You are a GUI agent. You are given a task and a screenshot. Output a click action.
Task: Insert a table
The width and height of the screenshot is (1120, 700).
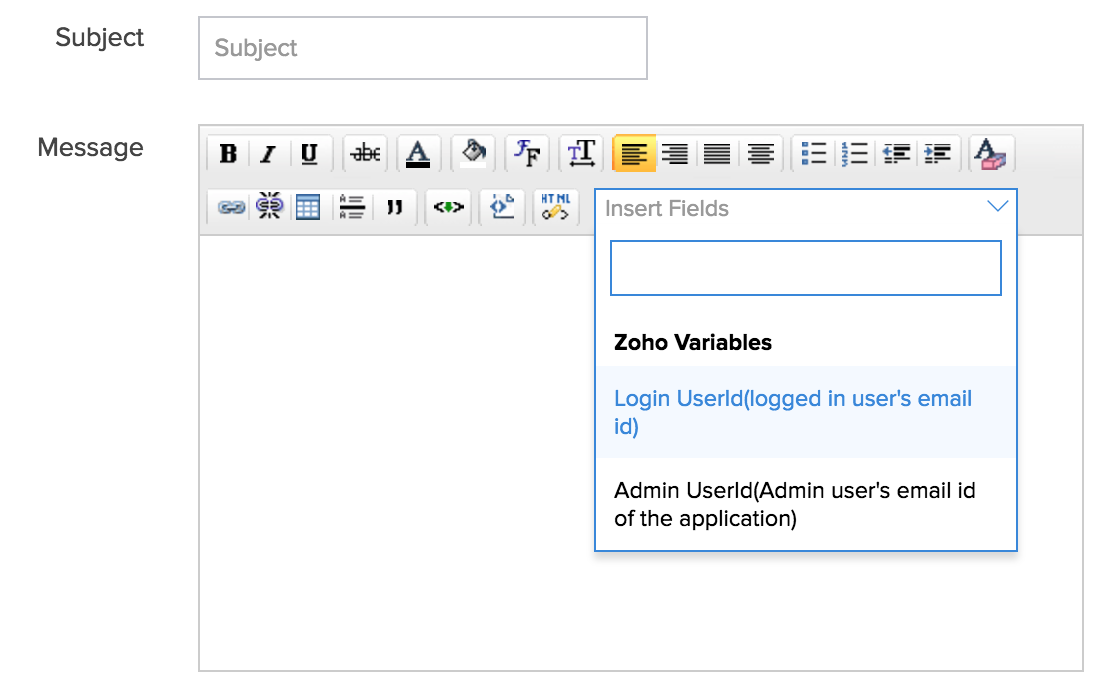(x=308, y=208)
